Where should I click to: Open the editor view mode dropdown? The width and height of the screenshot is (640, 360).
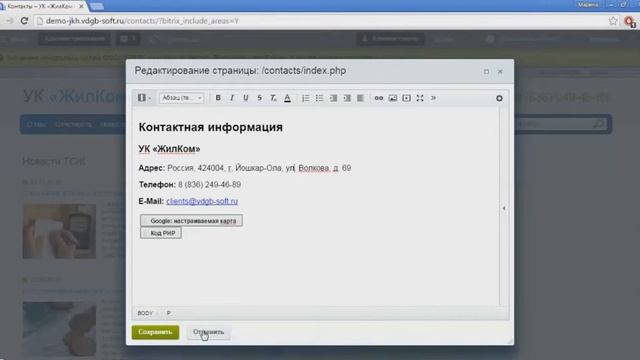click(144, 98)
